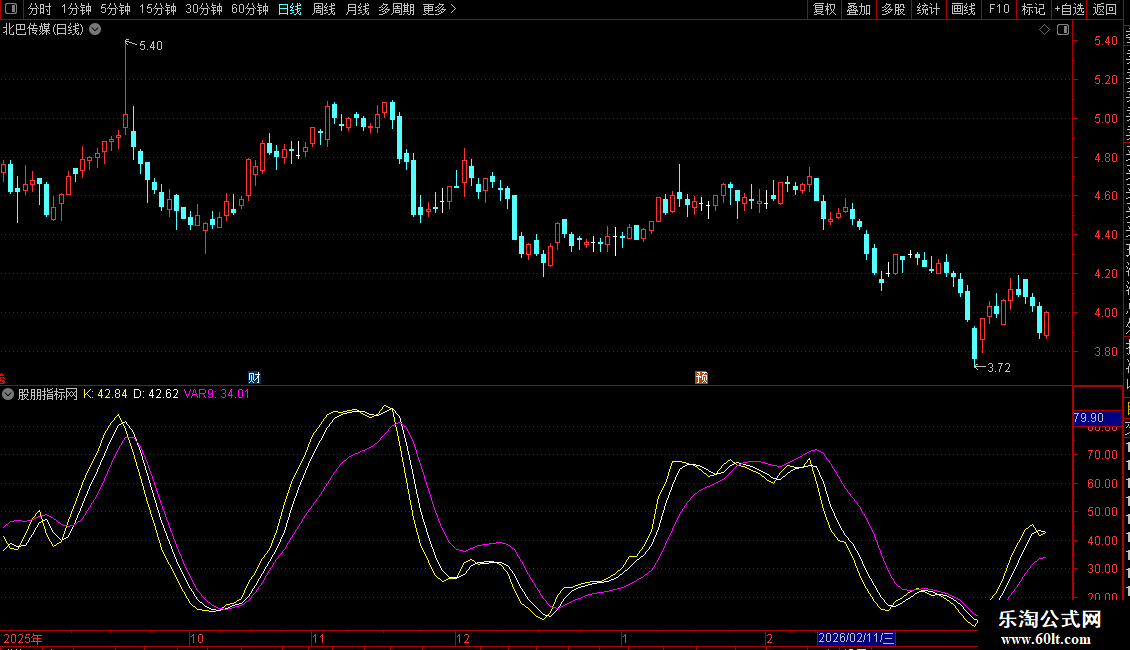Add stock using the +自选 button

[1068, 9]
